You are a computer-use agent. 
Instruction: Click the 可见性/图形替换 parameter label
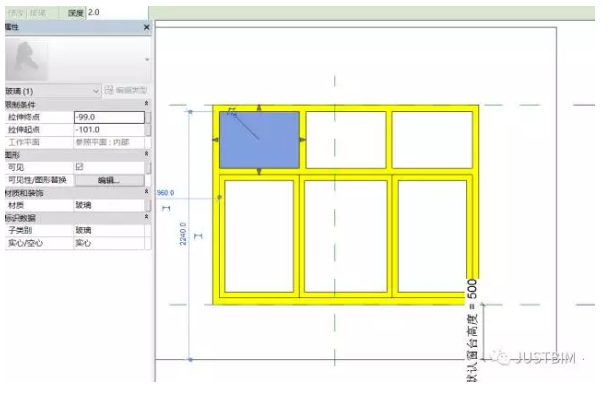(x=37, y=180)
